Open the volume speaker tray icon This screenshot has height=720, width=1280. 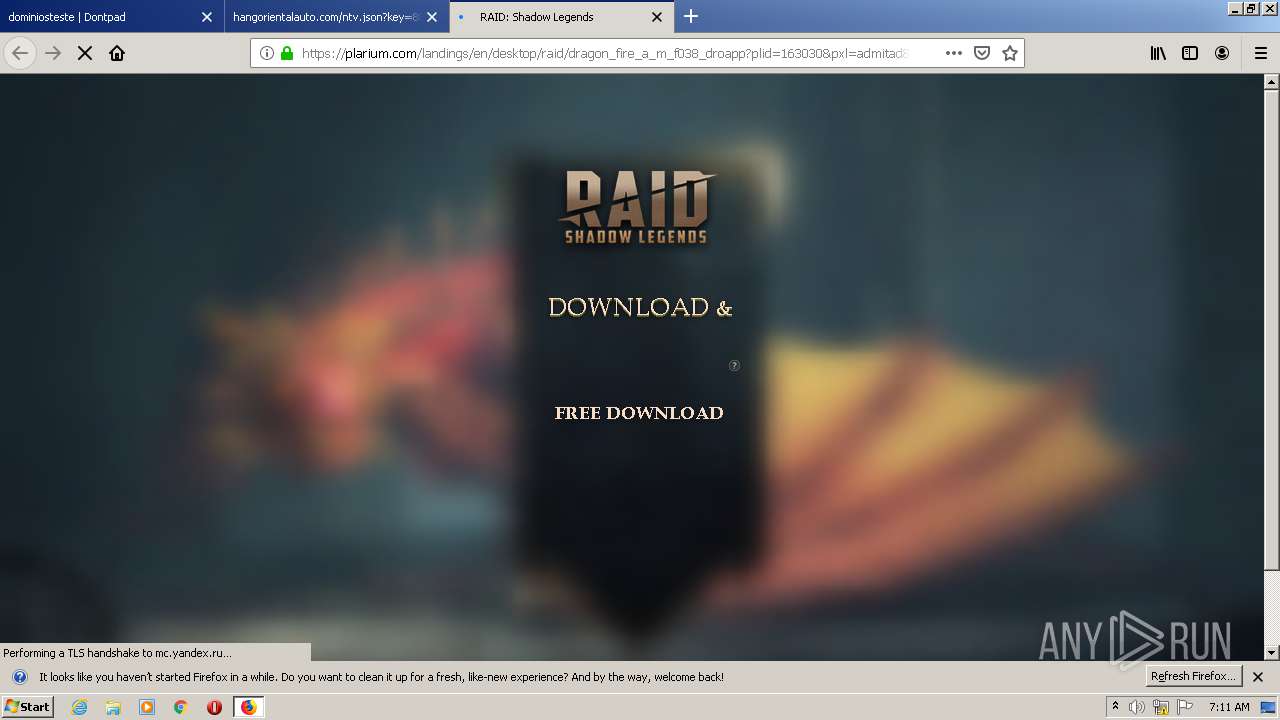click(1137, 707)
